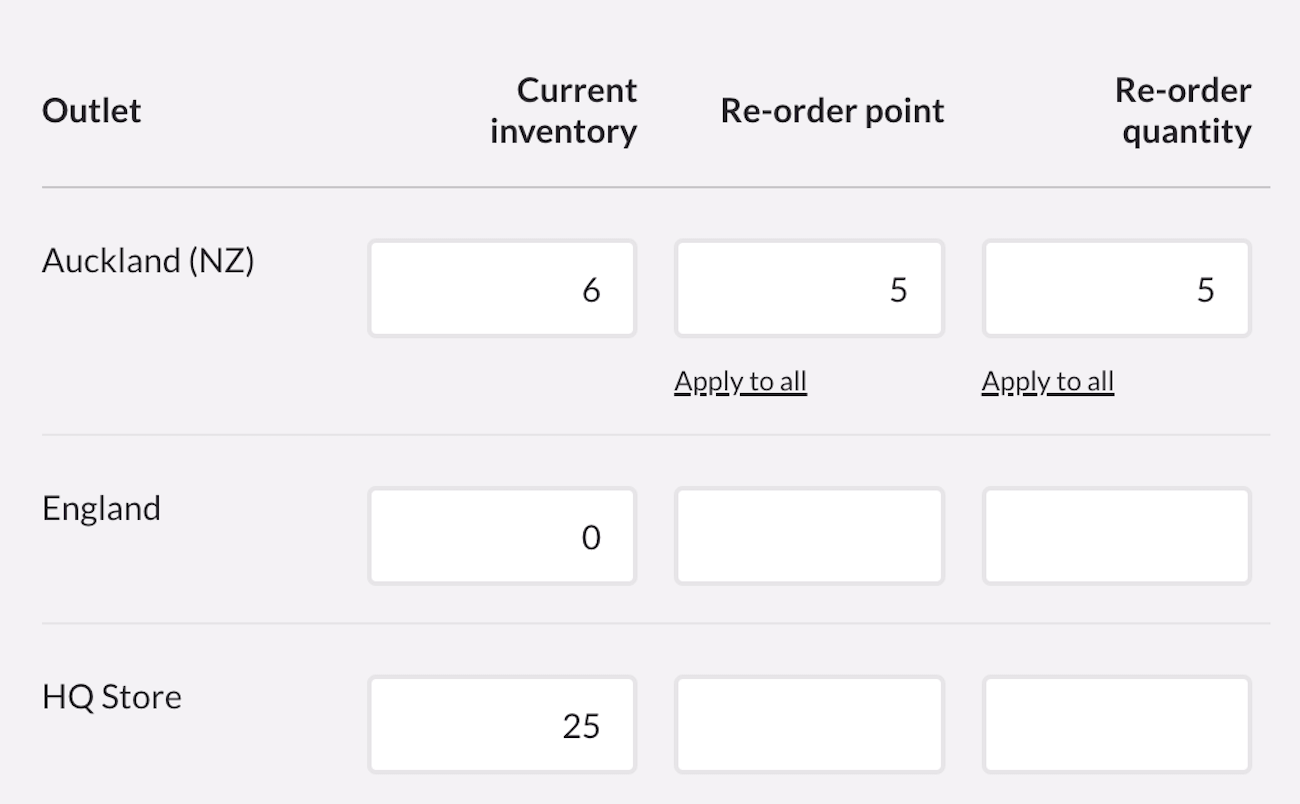Image resolution: width=1300 pixels, height=804 pixels.
Task: Click the Auckland (NZ) re-order point field
Action: (808, 288)
